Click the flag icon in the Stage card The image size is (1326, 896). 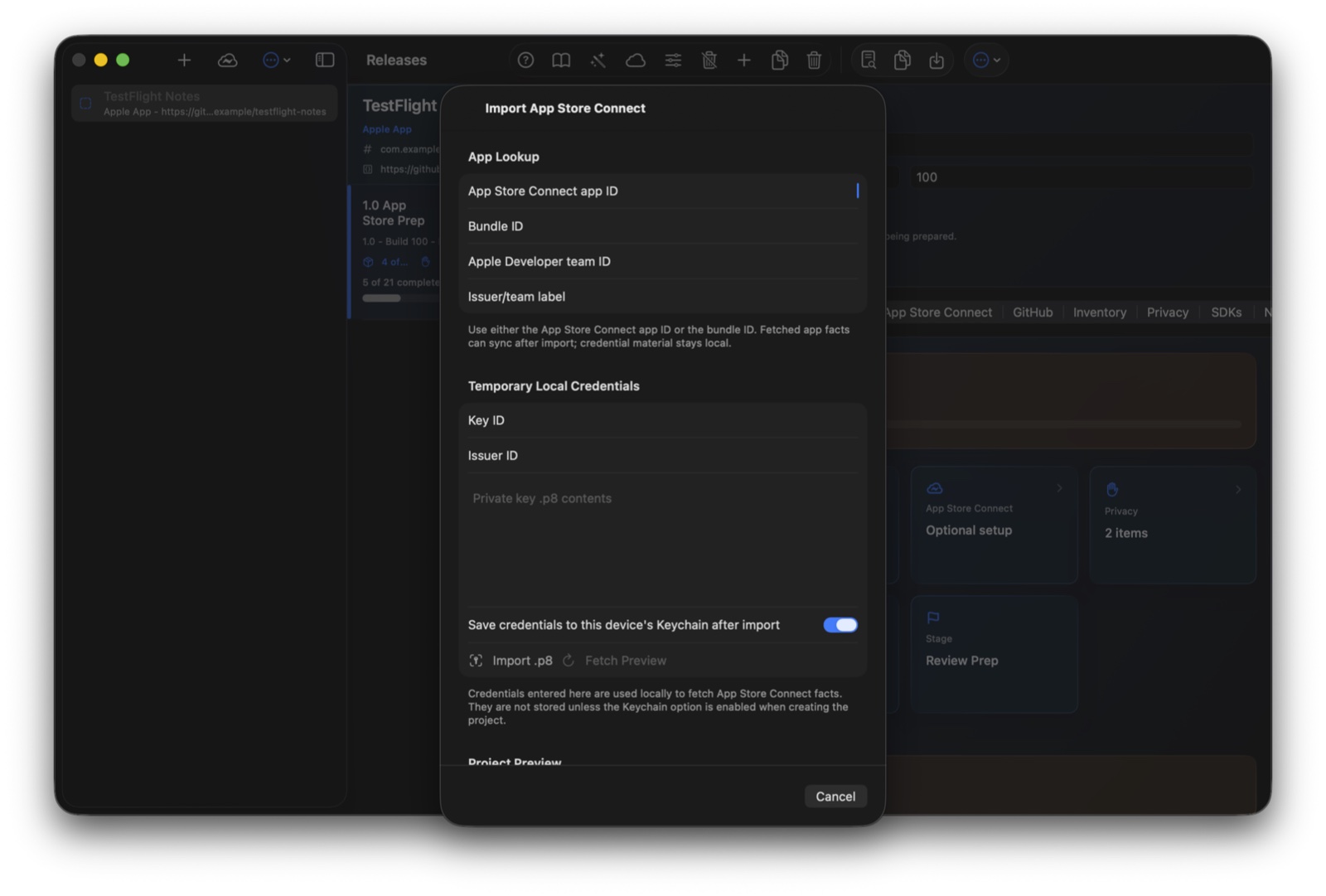(933, 618)
